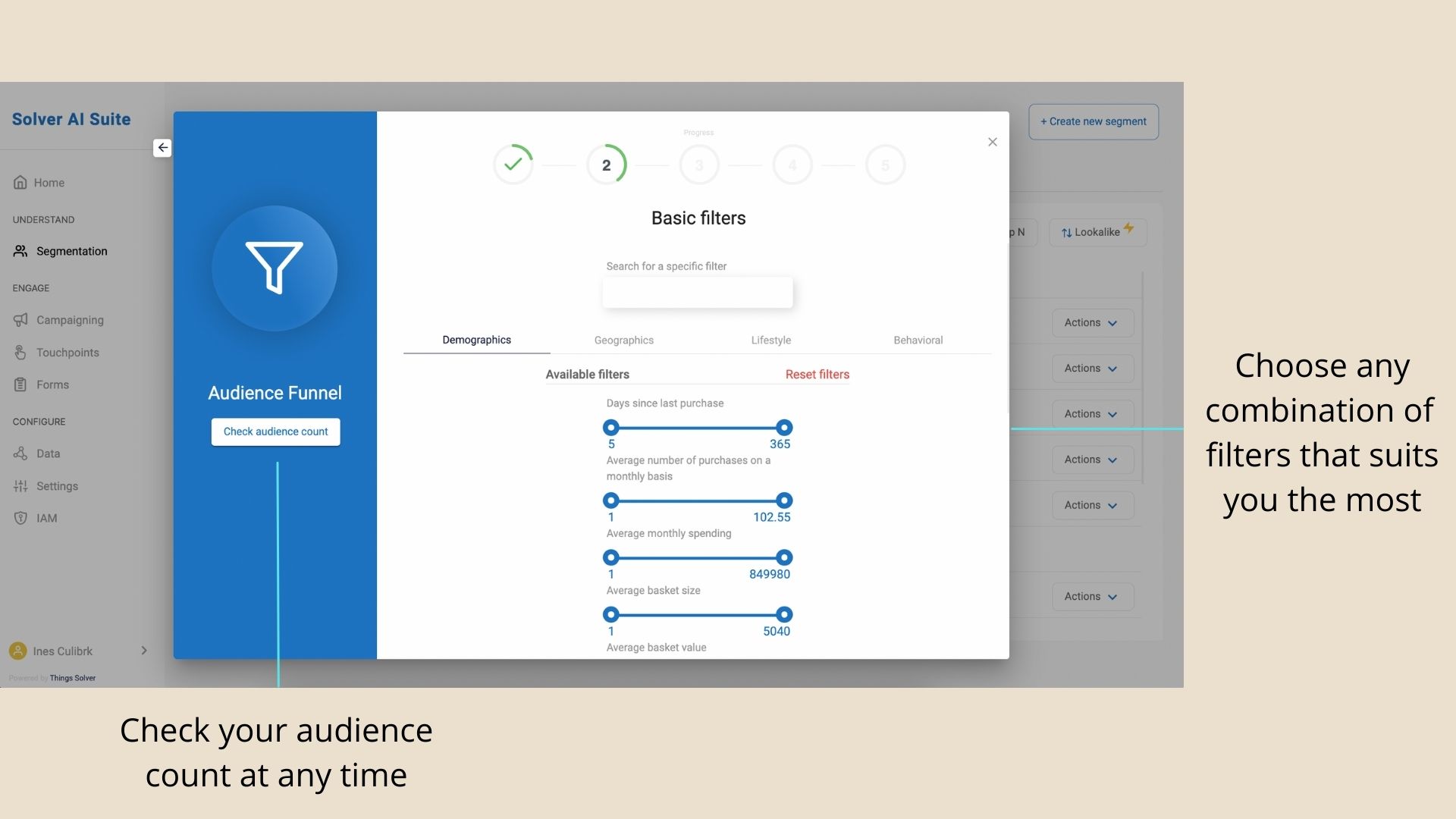Click Average monthly spending maximum handle

point(784,557)
